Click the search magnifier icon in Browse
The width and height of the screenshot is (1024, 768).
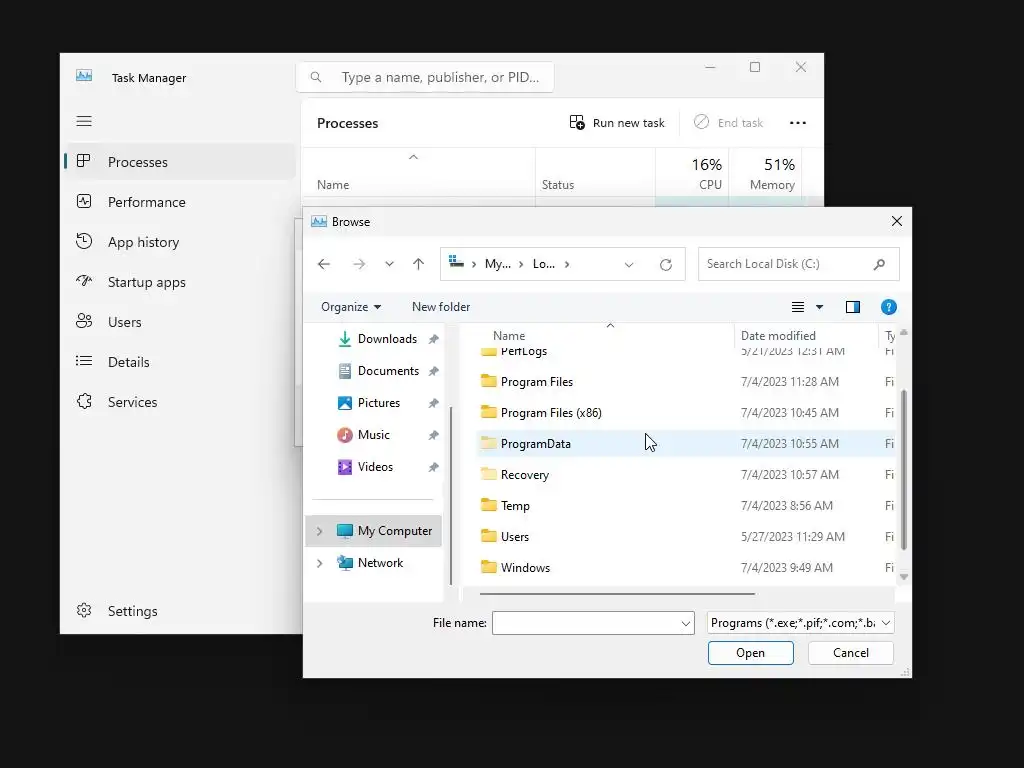(x=879, y=264)
